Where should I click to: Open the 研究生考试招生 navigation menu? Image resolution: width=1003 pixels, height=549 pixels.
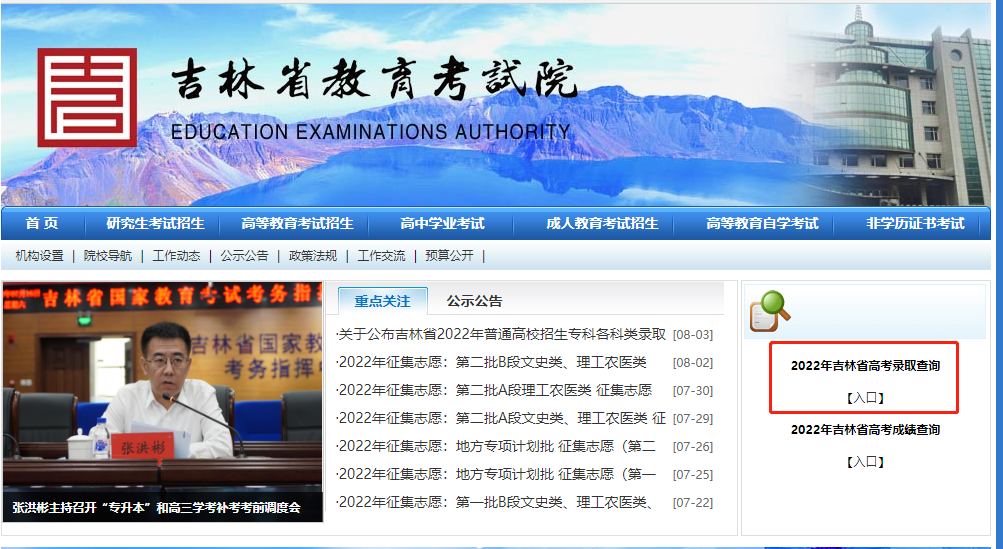155,223
